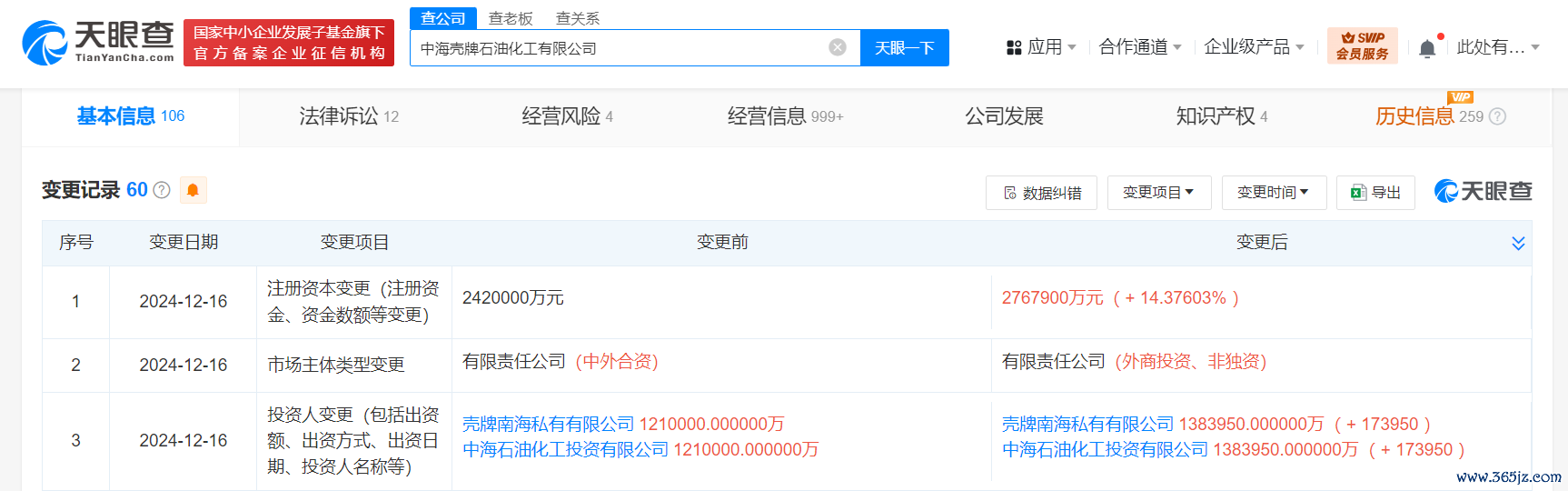Open 壳牌南海私有有限公司 link in 变更前 column

(549, 424)
